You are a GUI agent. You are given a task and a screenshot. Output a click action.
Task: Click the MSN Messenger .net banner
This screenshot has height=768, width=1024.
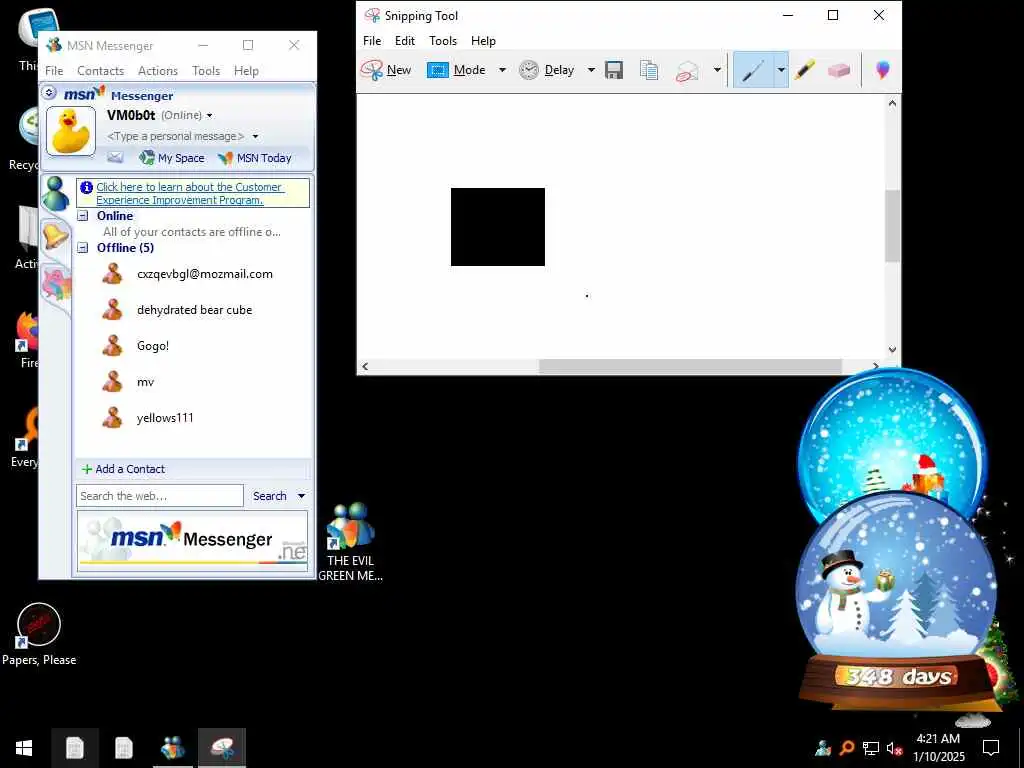tap(192, 541)
